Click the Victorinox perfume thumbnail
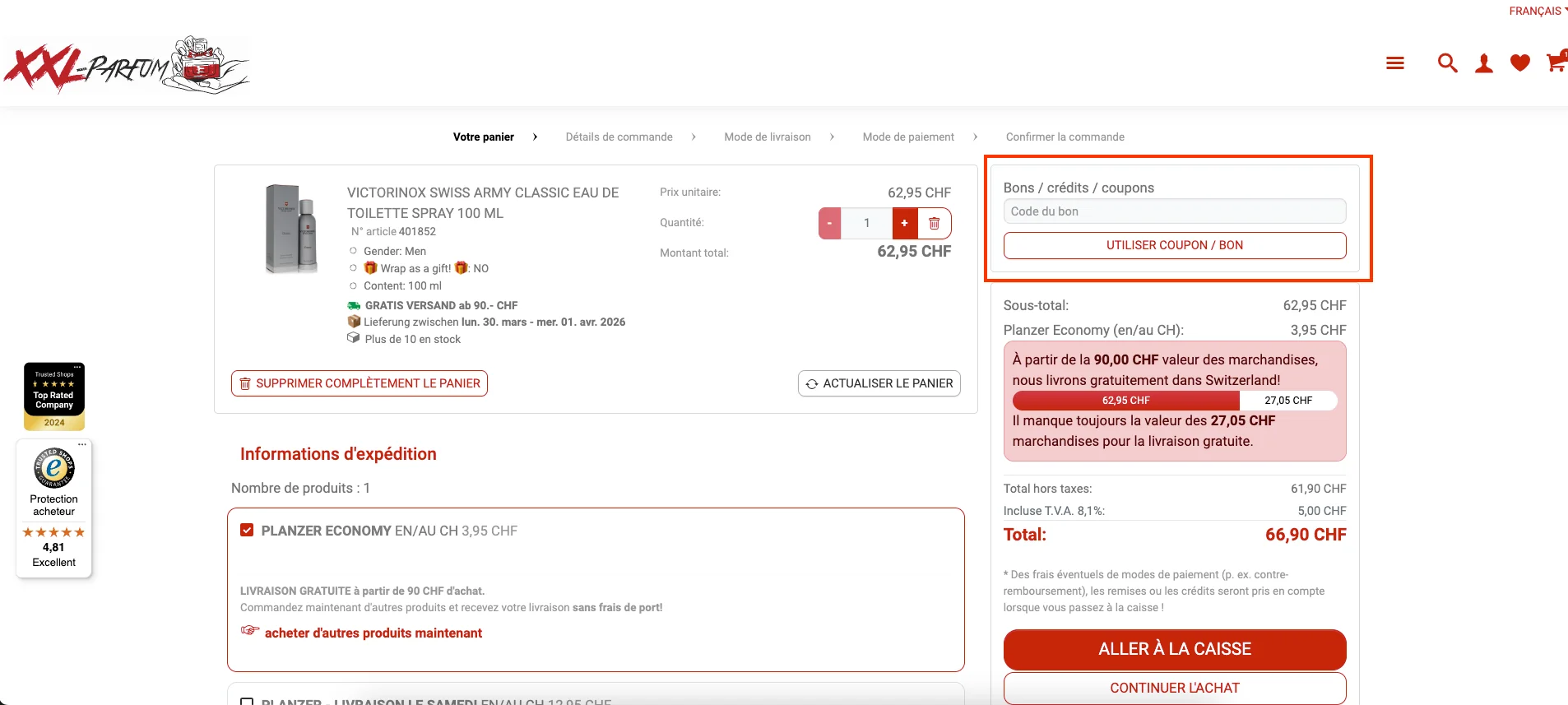This screenshot has height=705, width=1568. 291,229
